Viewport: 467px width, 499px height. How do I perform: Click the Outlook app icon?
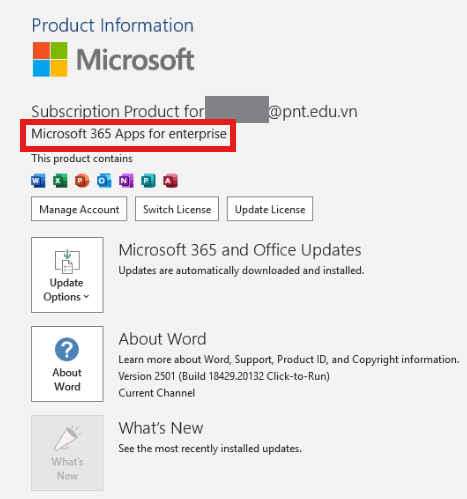tap(104, 181)
